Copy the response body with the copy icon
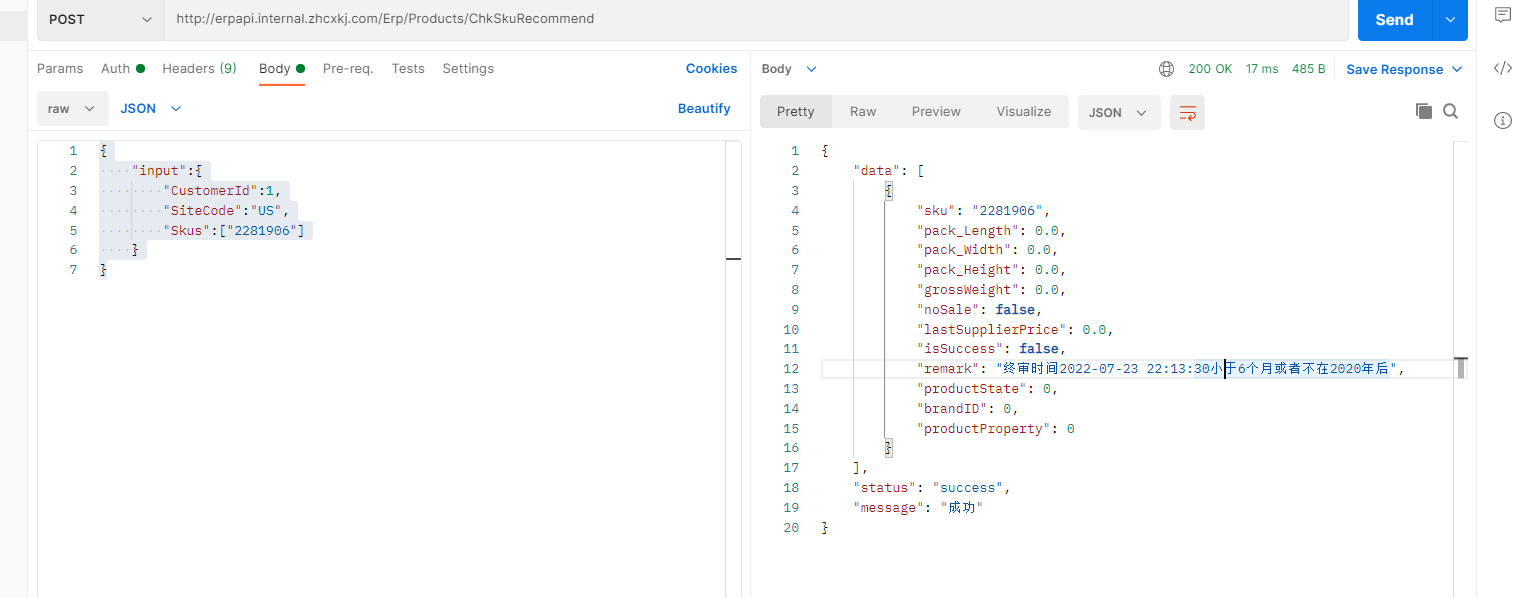This screenshot has width=1530, height=598. (1424, 111)
